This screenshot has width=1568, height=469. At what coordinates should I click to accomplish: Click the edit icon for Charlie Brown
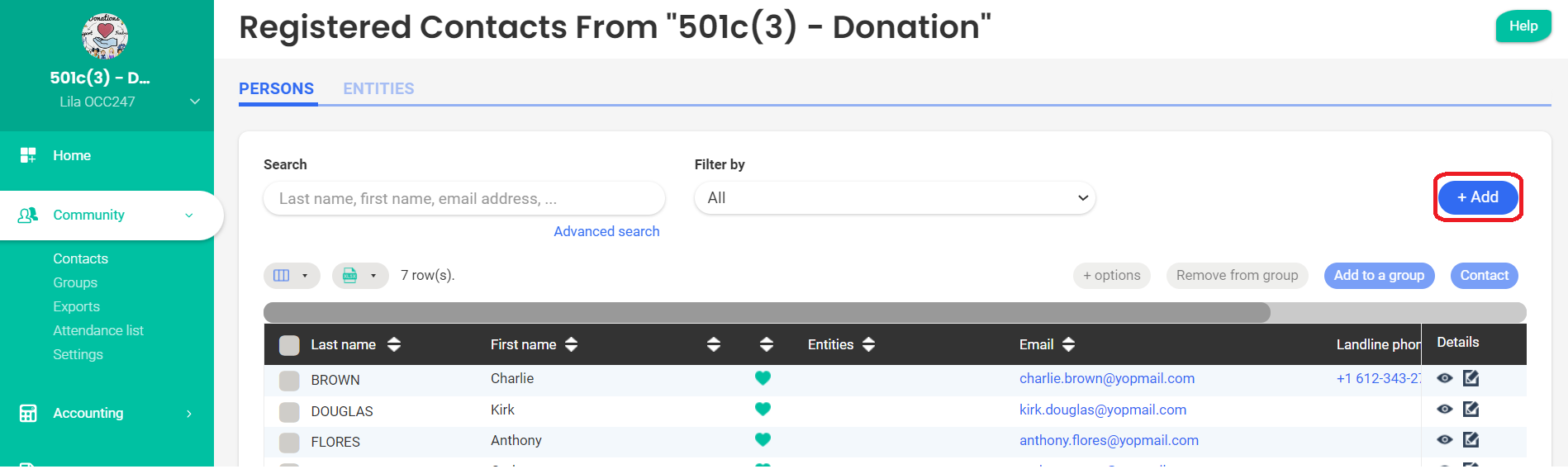[x=1471, y=378]
